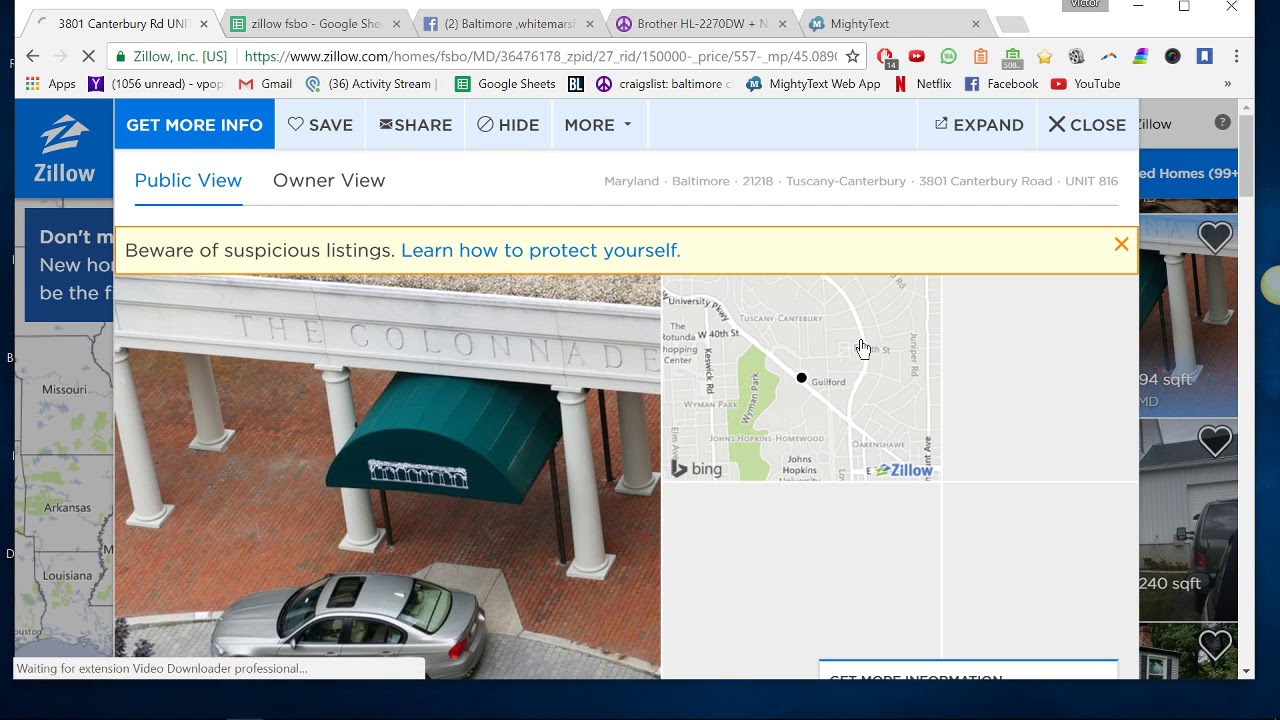Close the MightyText browser tab
The image size is (1280, 720).
coord(976,24)
